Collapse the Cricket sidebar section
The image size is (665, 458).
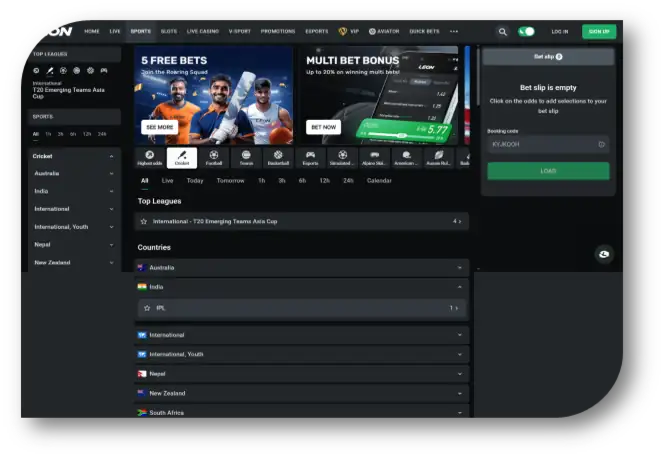(x=111, y=156)
